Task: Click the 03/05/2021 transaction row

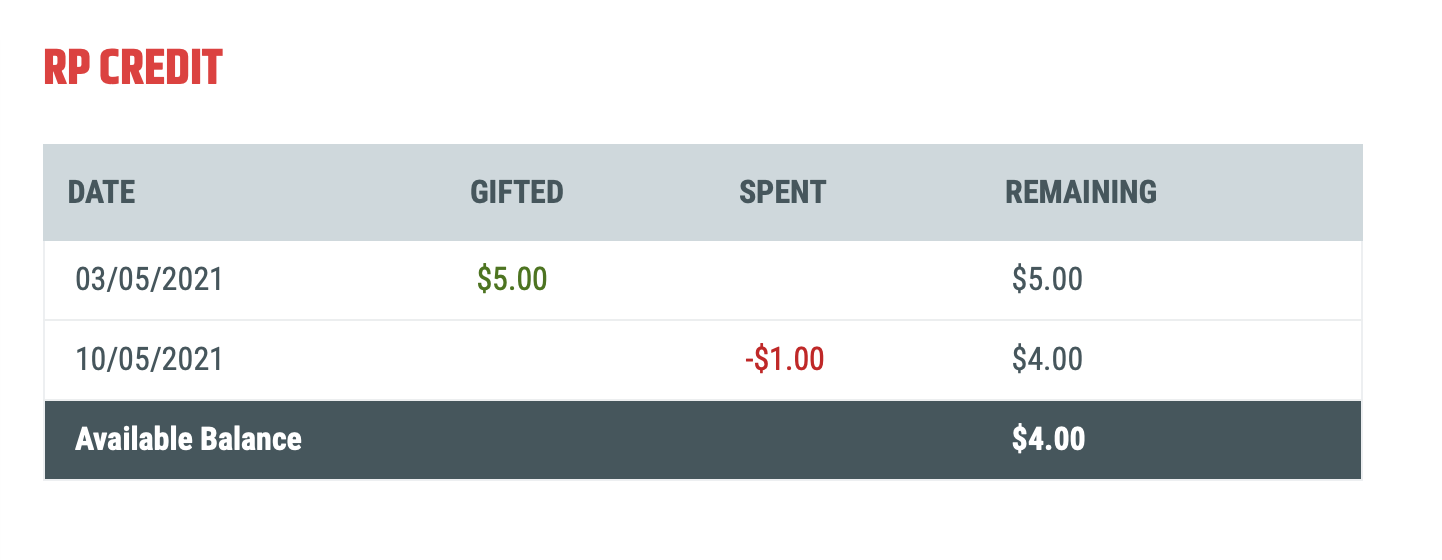Action: click(x=703, y=280)
